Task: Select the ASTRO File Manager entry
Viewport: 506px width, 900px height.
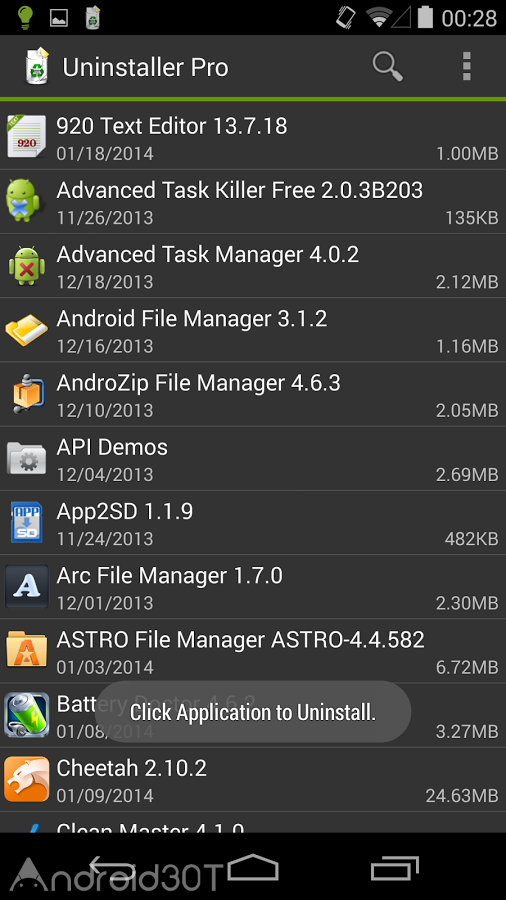Action: tap(253, 651)
